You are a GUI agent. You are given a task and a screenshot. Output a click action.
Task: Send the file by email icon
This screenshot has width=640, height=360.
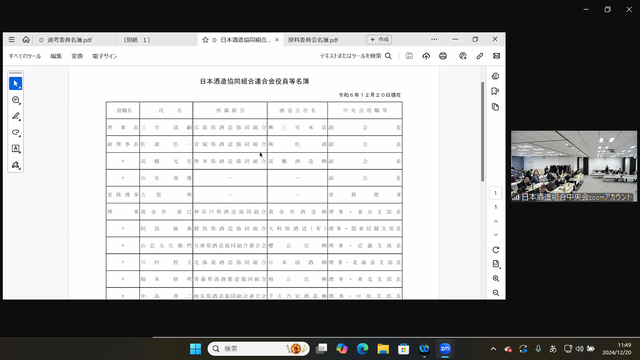[496, 56]
